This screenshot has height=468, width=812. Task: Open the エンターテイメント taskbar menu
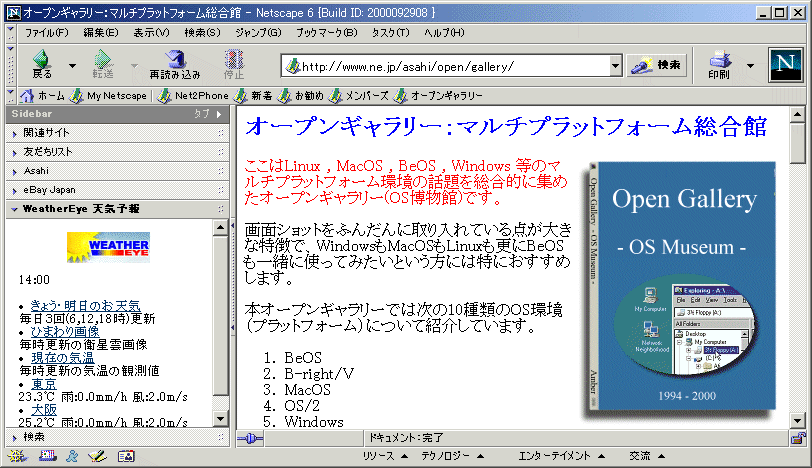(562, 456)
